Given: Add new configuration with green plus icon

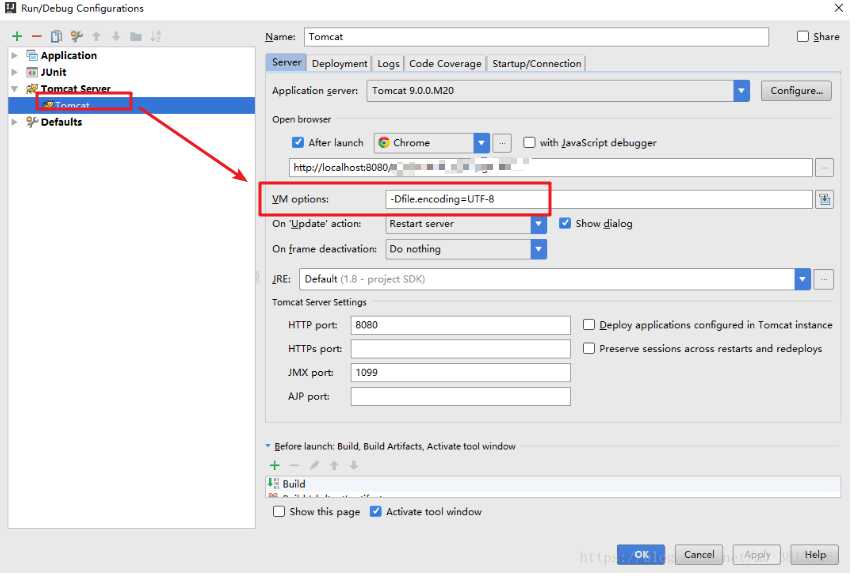Looking at the screenshot, I should click(x=17, y=36).
